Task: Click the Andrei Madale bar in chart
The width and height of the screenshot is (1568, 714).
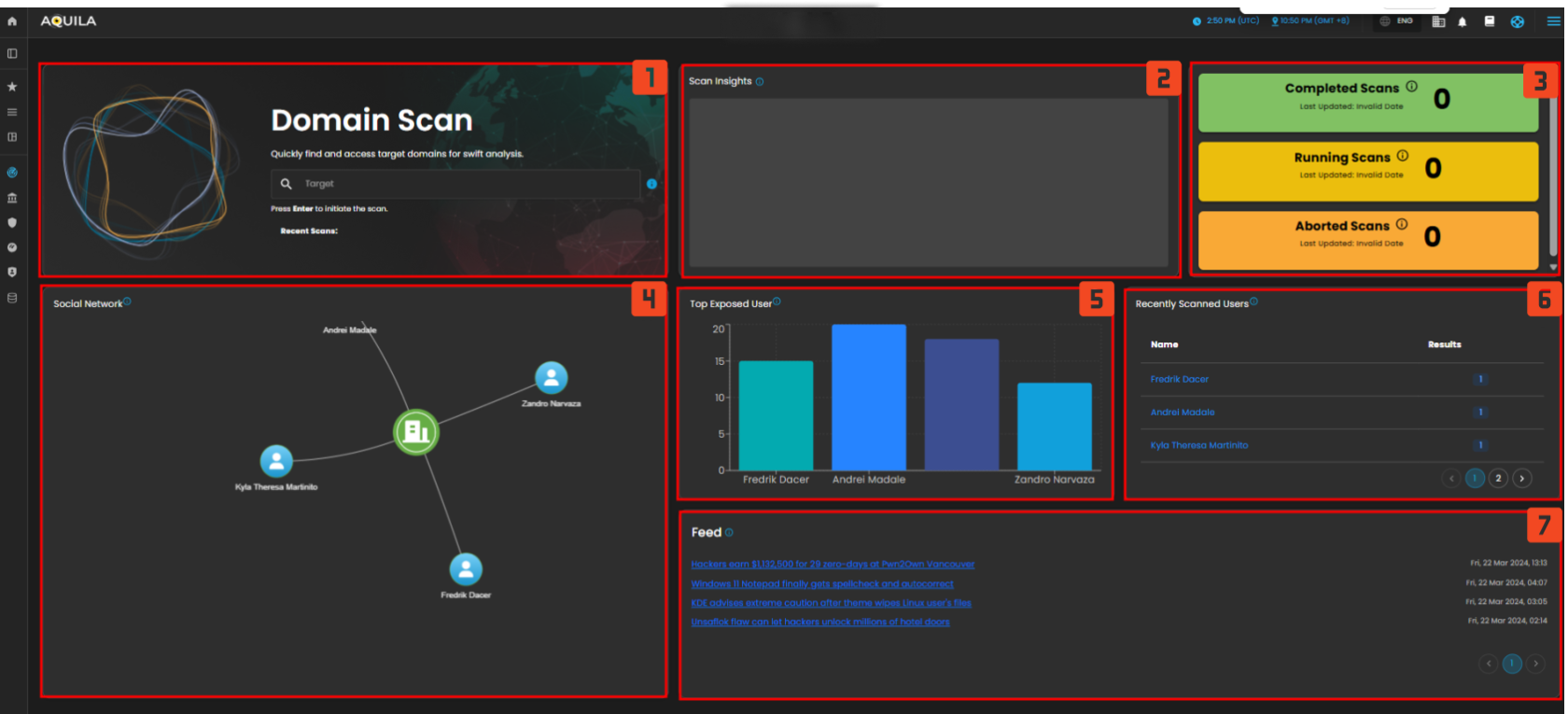Action: pyautogui.click(x=869, y=397)
